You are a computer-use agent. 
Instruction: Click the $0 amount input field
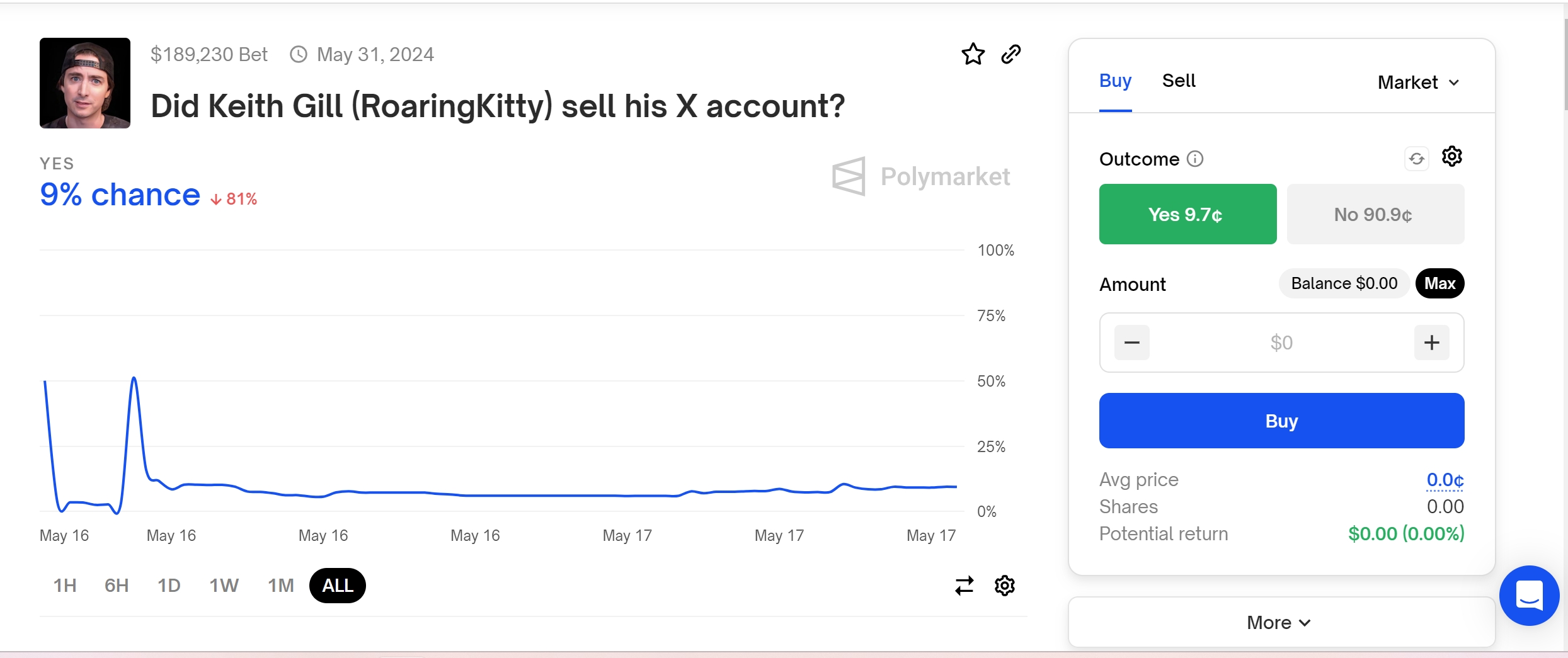point(1282,343)
